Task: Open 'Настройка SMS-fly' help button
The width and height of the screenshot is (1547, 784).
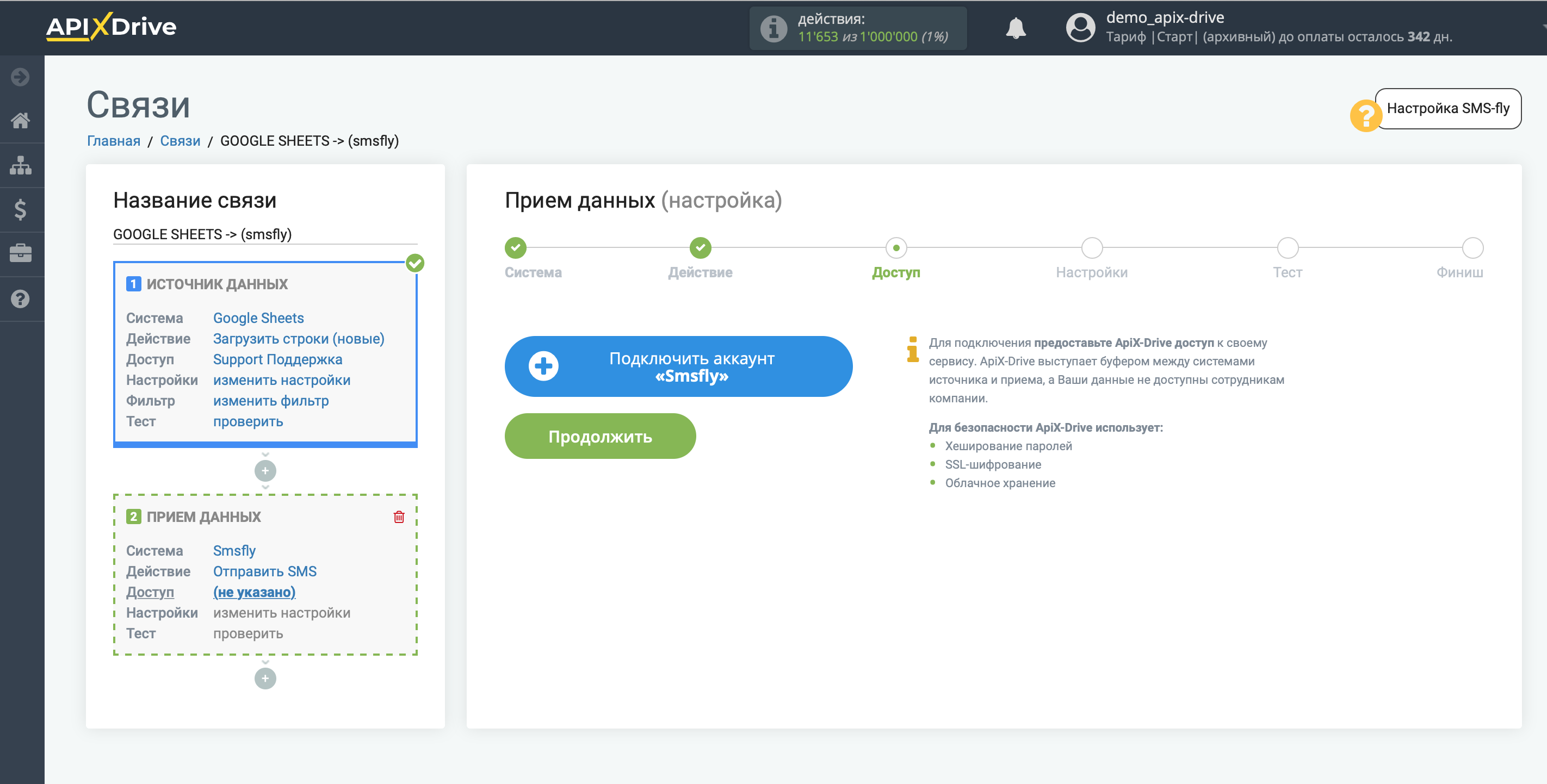Action: click(1448, 109)
